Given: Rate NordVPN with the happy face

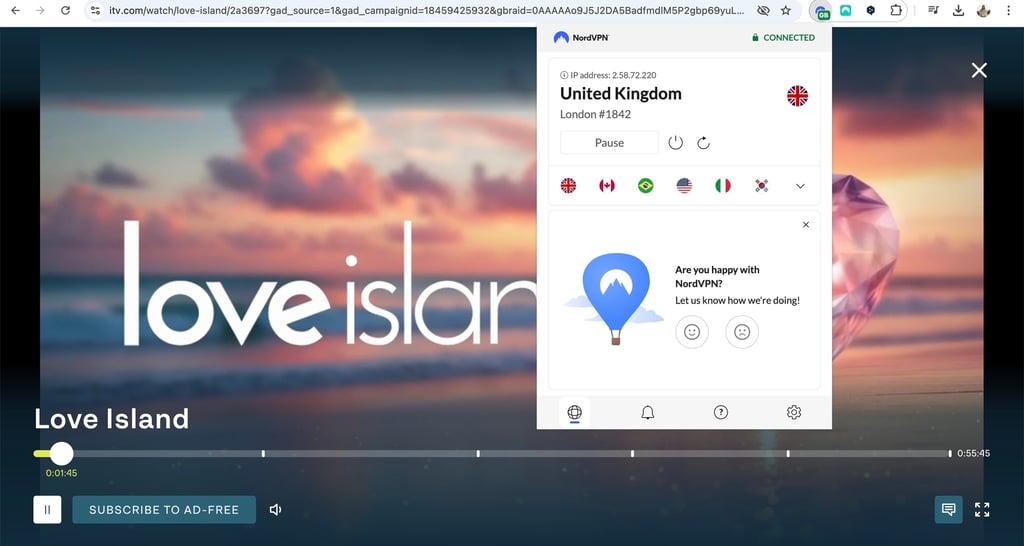Looking at the screenshot, I should 692,332.
